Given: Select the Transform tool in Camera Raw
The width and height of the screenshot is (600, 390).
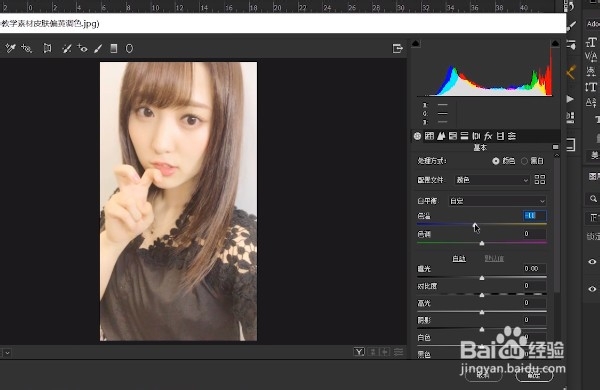Looking at the screenshot, I should (x=47, y=48).
